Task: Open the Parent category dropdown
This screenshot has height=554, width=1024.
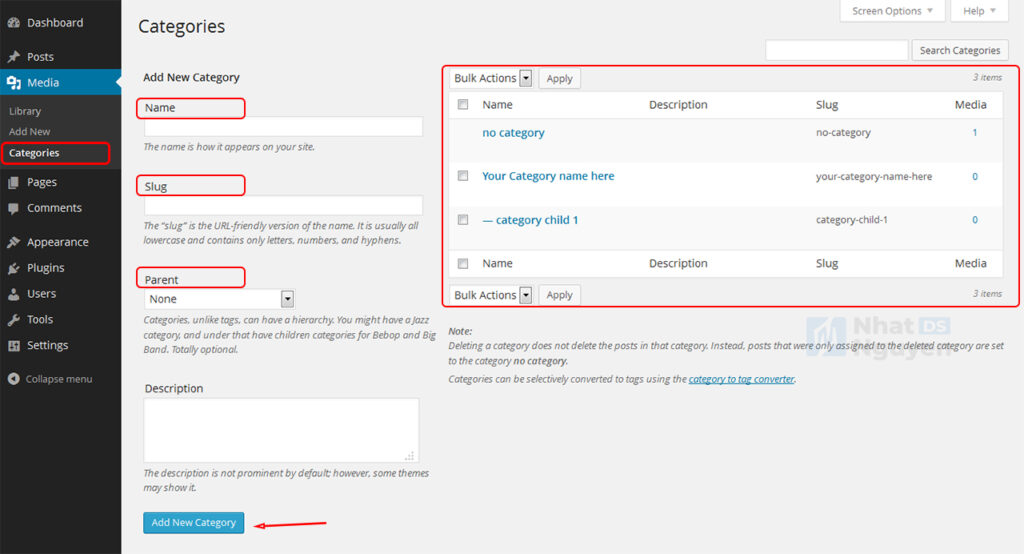Action: pyautogui.click(x=219, y=299)
